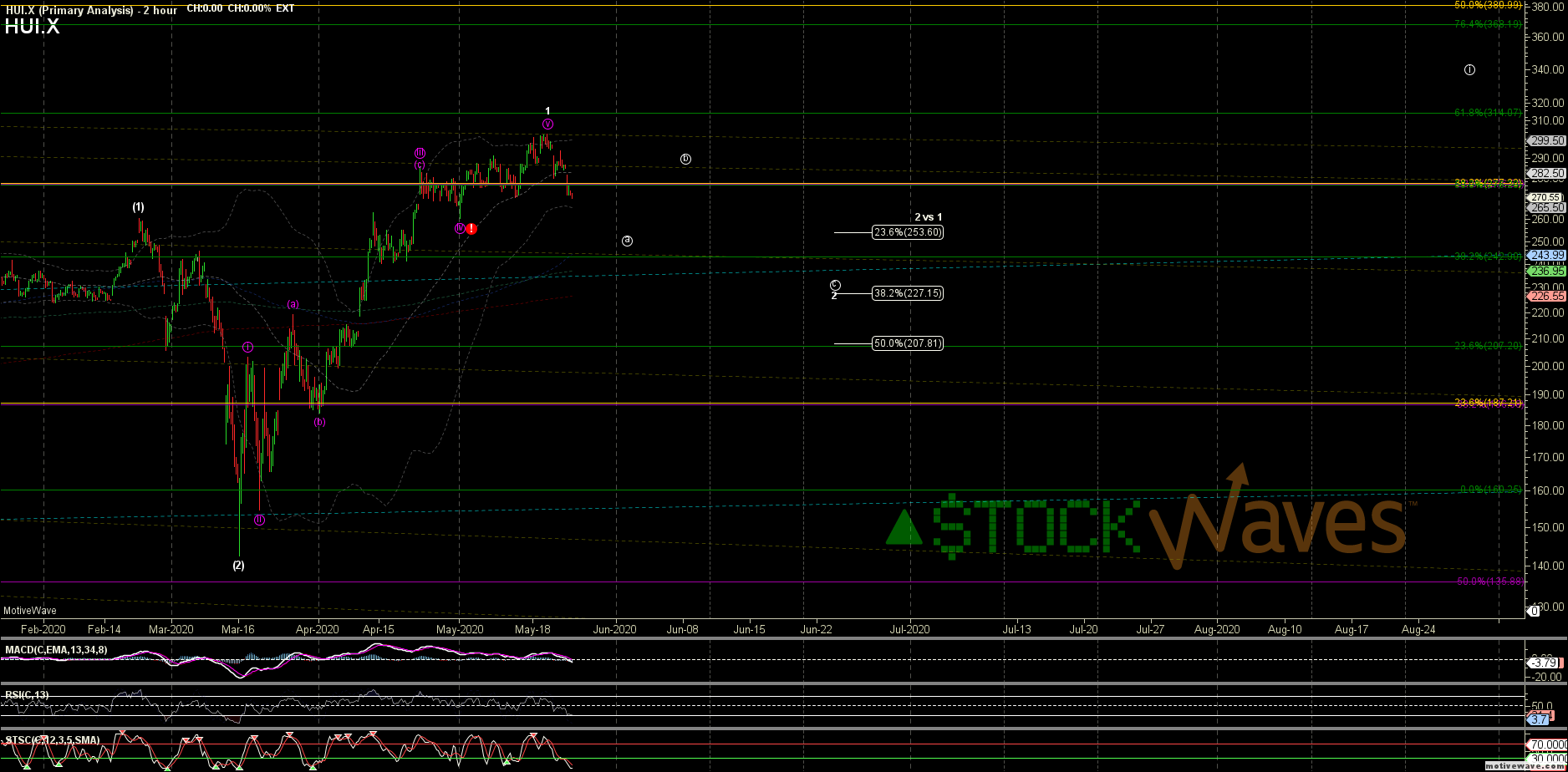1568x772 pixels.
Task: Click the 282.50 price axis tag
Action: click(1545, 173)
